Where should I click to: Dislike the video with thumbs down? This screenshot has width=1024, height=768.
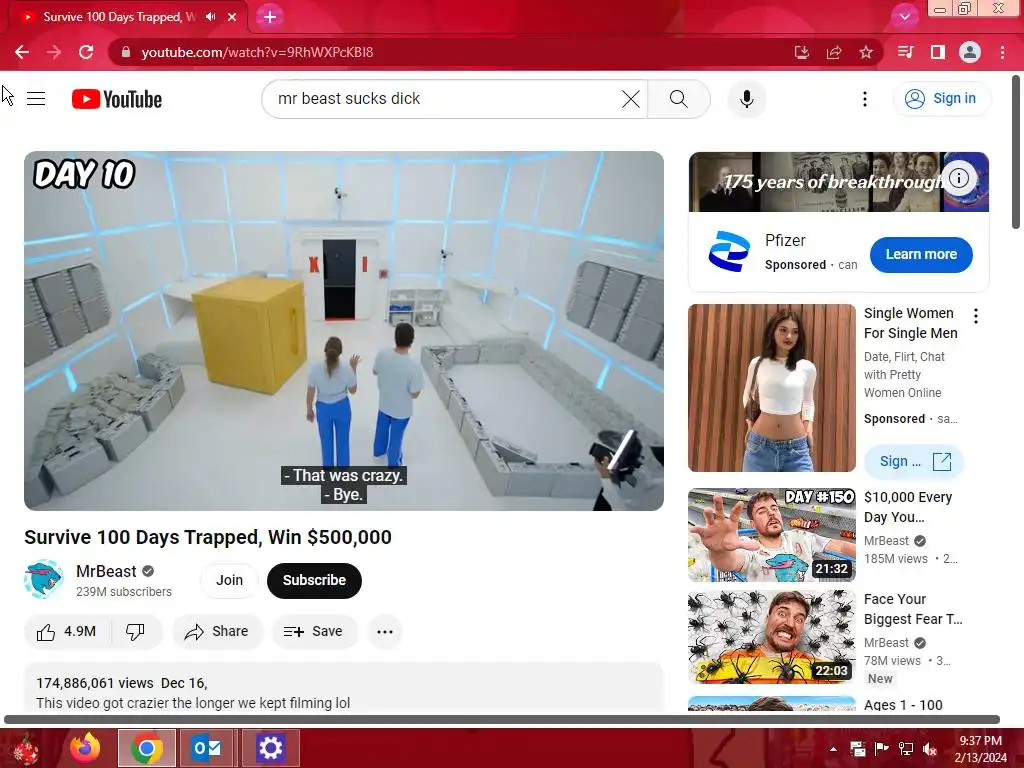pyautogui.click(x=135, y=632)
